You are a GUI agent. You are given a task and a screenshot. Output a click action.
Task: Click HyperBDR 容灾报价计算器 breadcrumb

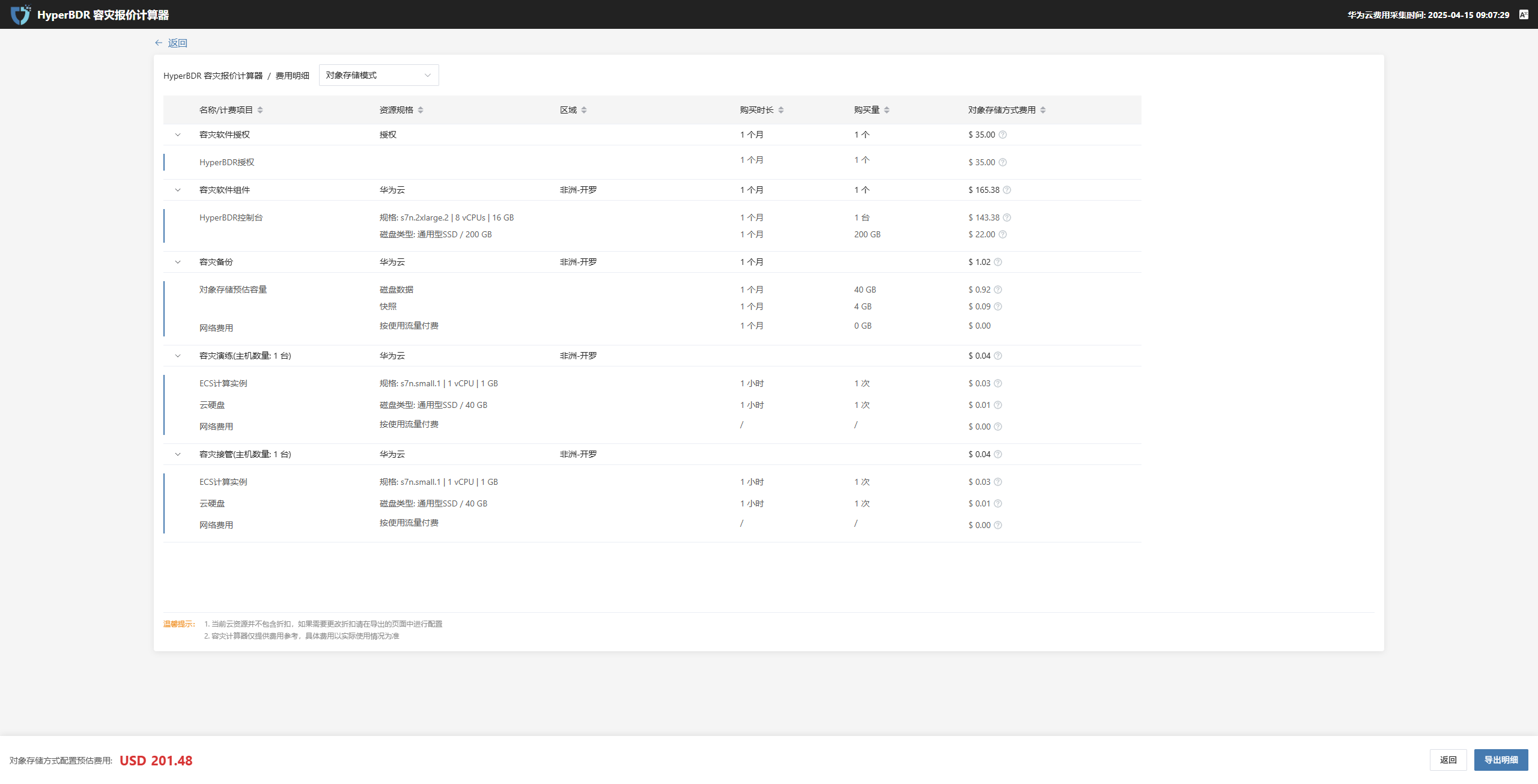[213, 76]
